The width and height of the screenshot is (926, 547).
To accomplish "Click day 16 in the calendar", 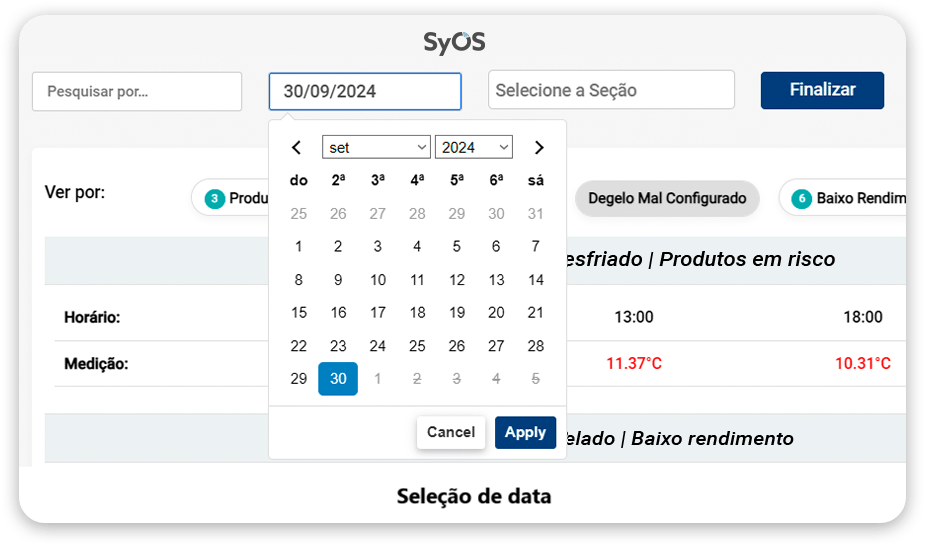I will [338, 312].
